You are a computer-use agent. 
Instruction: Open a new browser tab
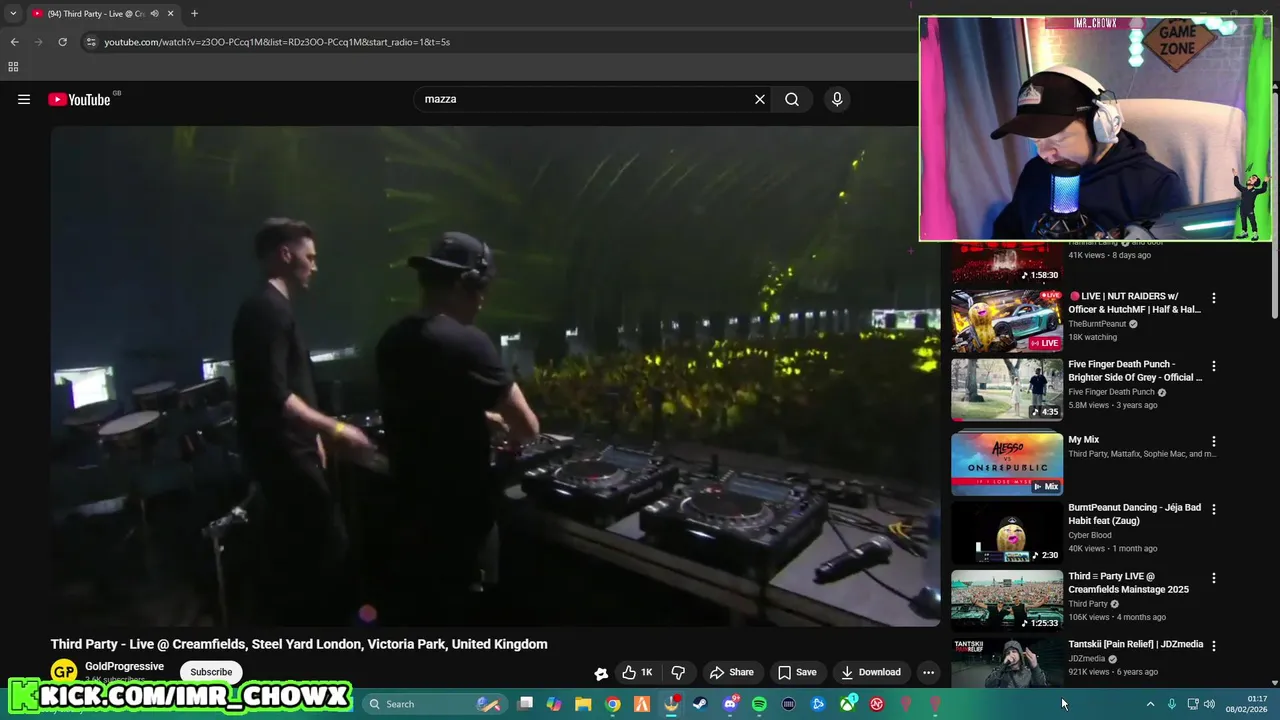[x=194, y=13]
